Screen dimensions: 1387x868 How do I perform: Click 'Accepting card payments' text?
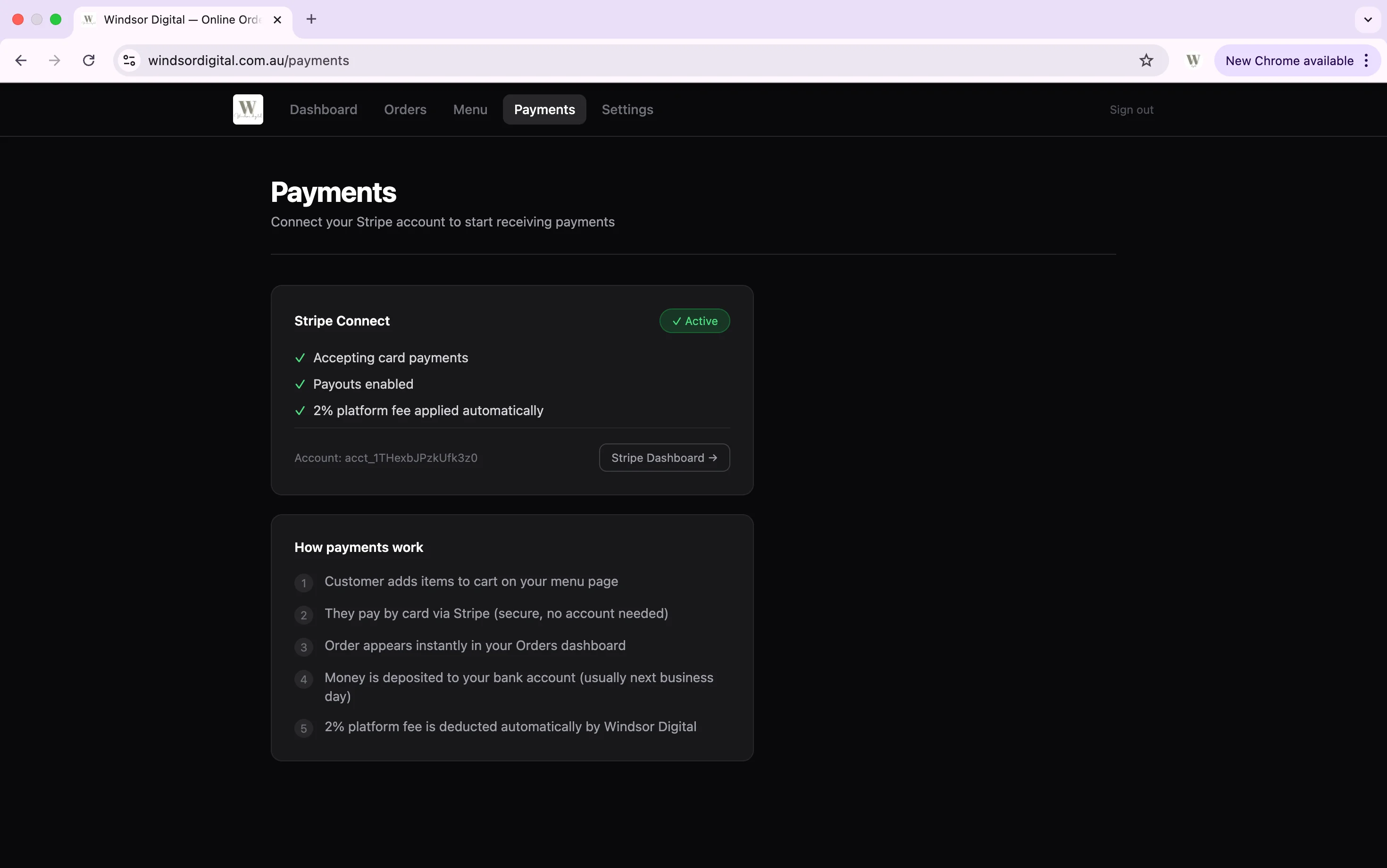point(391,358)
